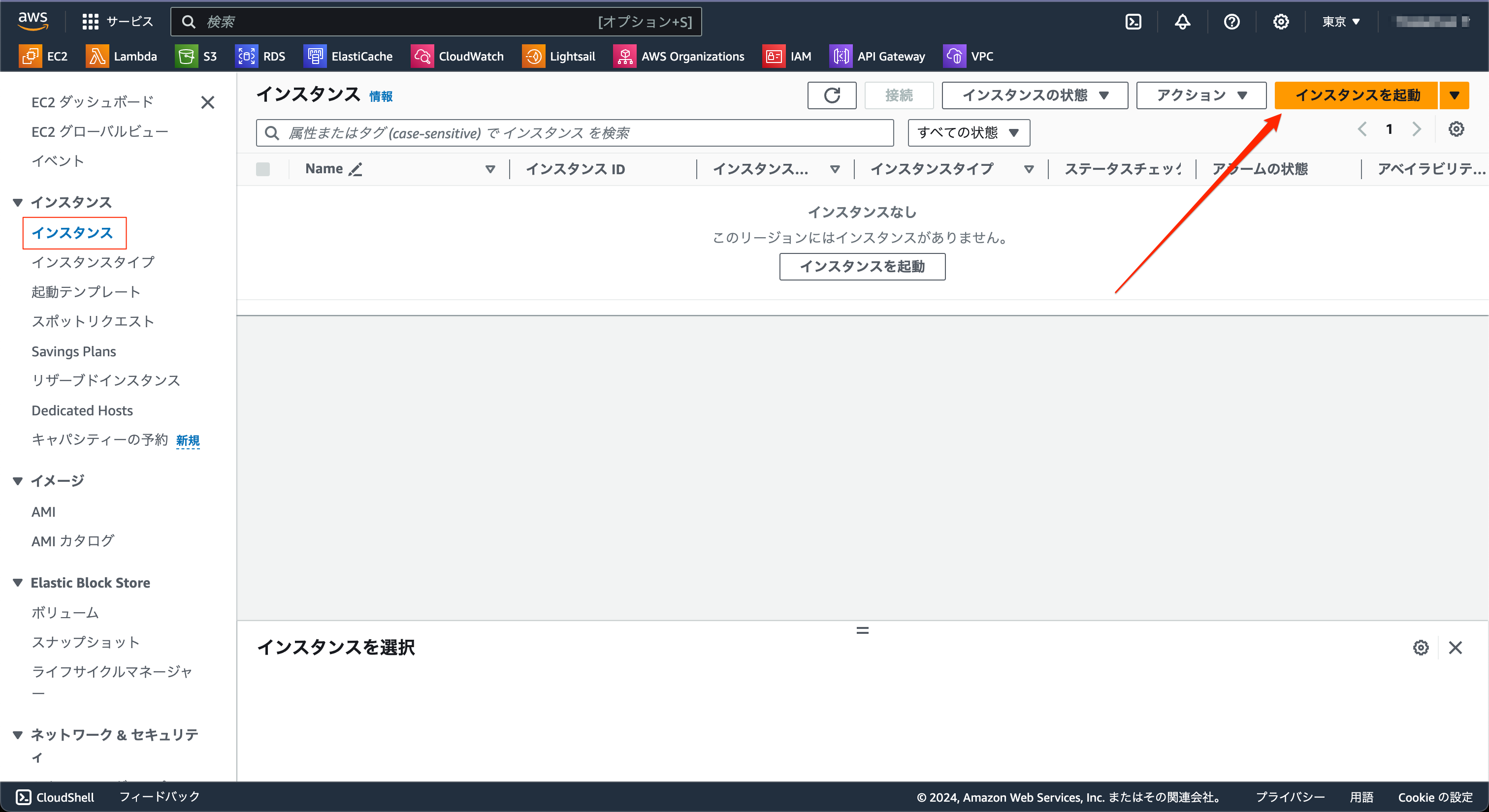Screen dimensions: 1489x812
Task: Refresh the instances list
Action: point(831,94)
